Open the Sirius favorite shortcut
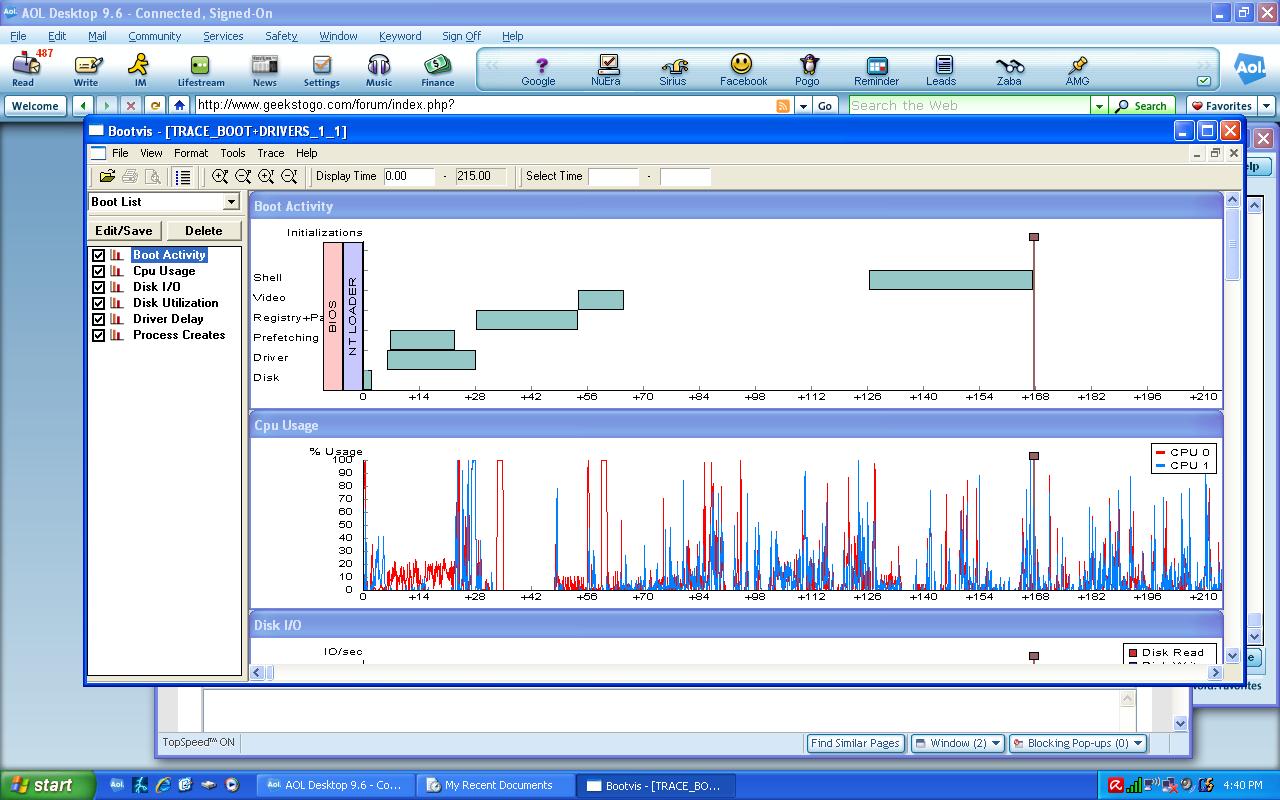1280x800 pixels. coord(673,69)
